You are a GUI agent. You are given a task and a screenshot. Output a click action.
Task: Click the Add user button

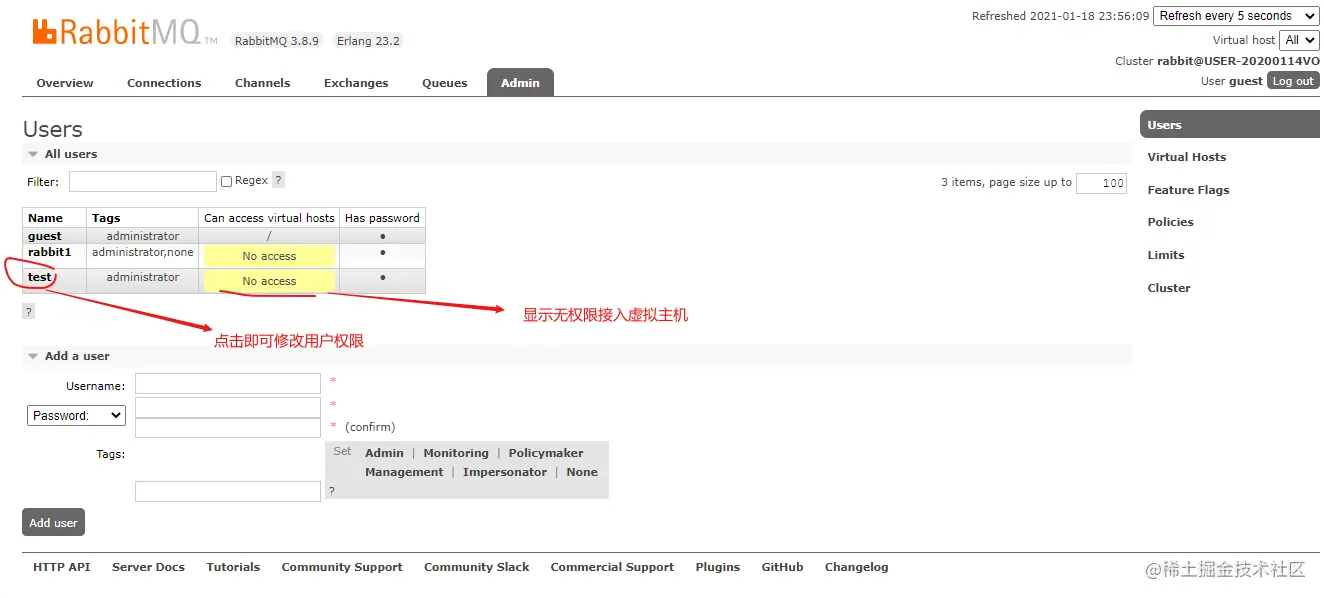(x=53, y=522)
